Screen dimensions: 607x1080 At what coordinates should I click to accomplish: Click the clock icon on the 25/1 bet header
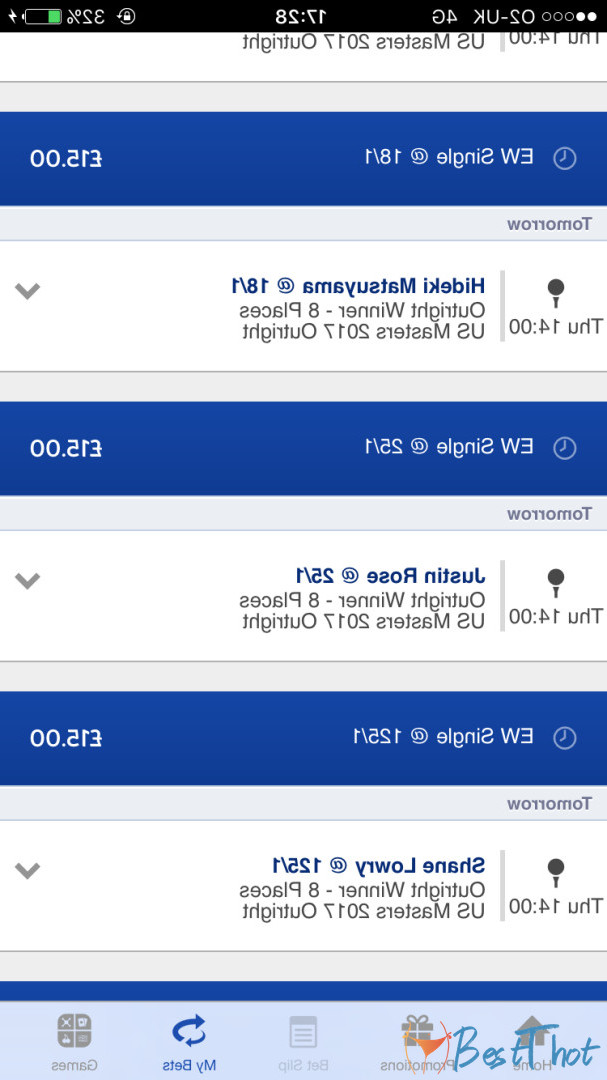coord(565,448)
